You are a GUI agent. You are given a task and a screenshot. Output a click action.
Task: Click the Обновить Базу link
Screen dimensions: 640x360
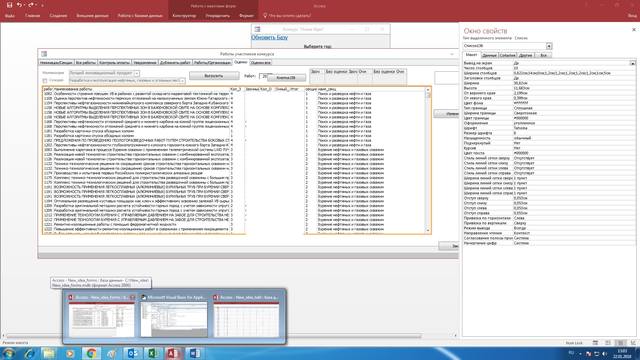click(269, 37)
